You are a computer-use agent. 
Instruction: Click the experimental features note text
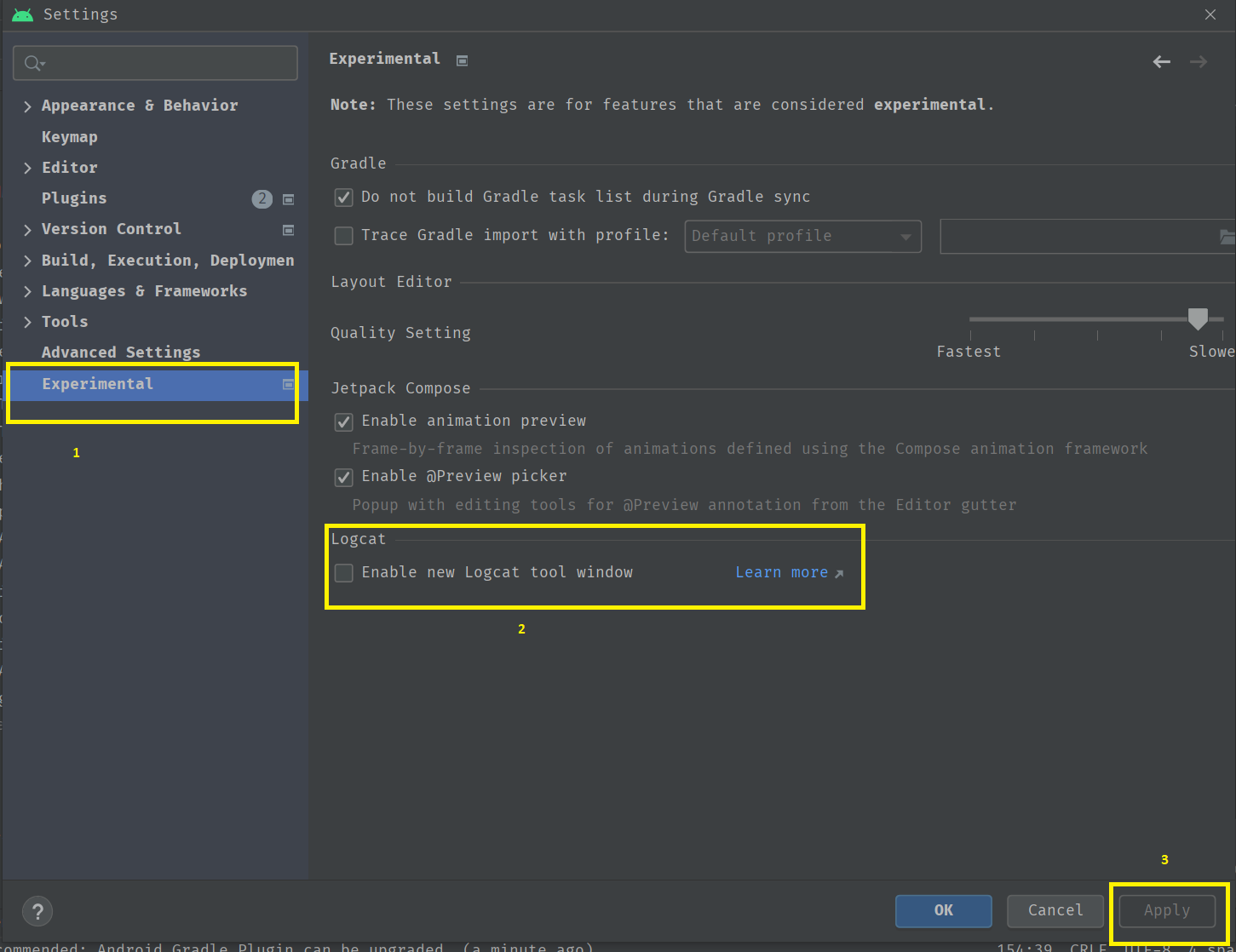coord(662,105)
